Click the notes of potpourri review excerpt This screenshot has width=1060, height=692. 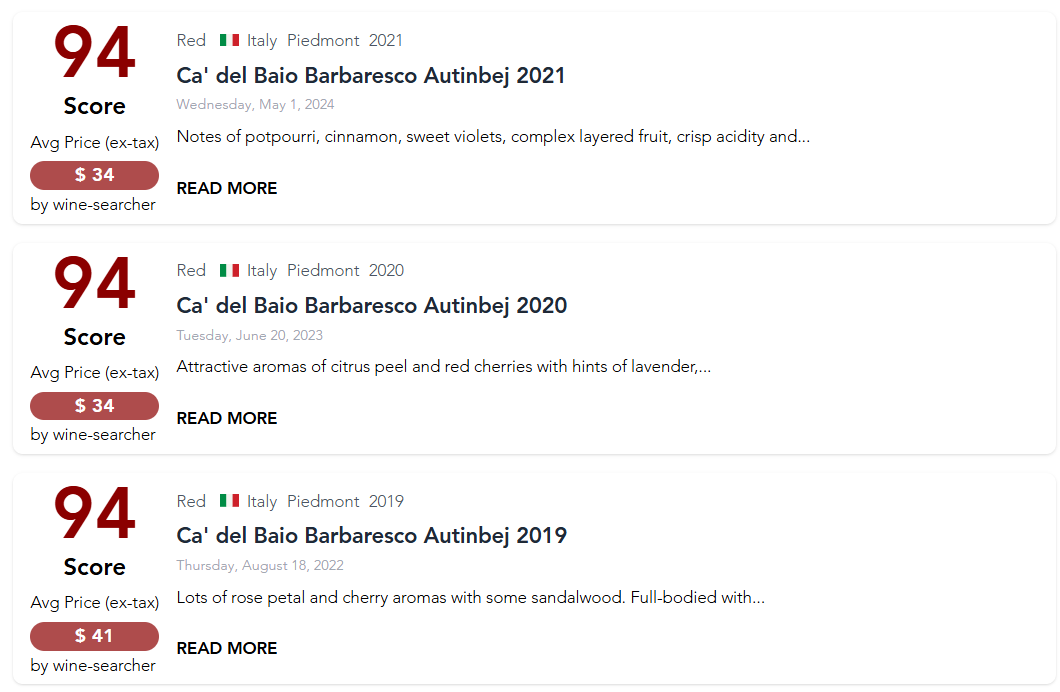493,137
